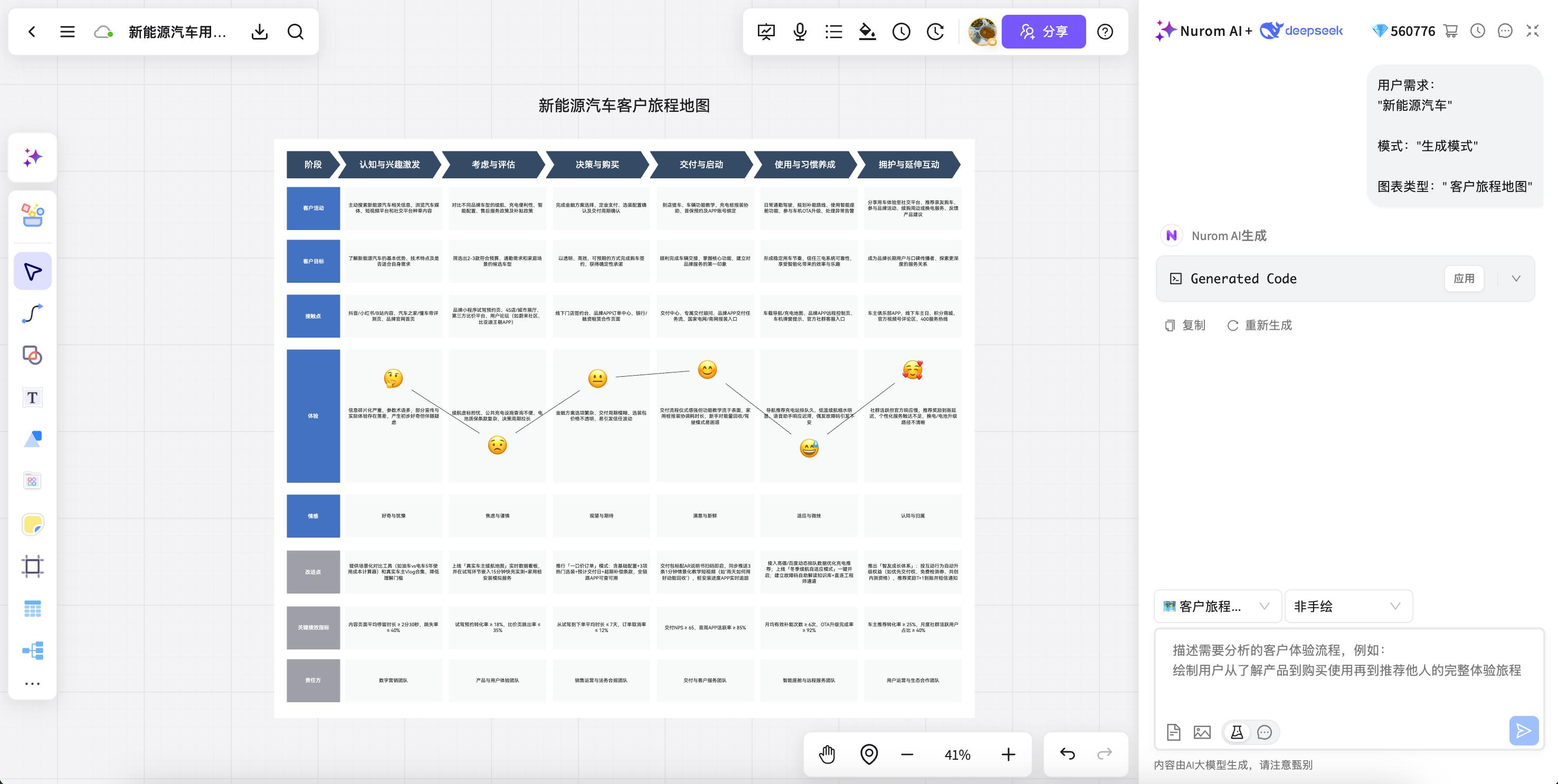Click the 41% zoom level

coord(957,754)
